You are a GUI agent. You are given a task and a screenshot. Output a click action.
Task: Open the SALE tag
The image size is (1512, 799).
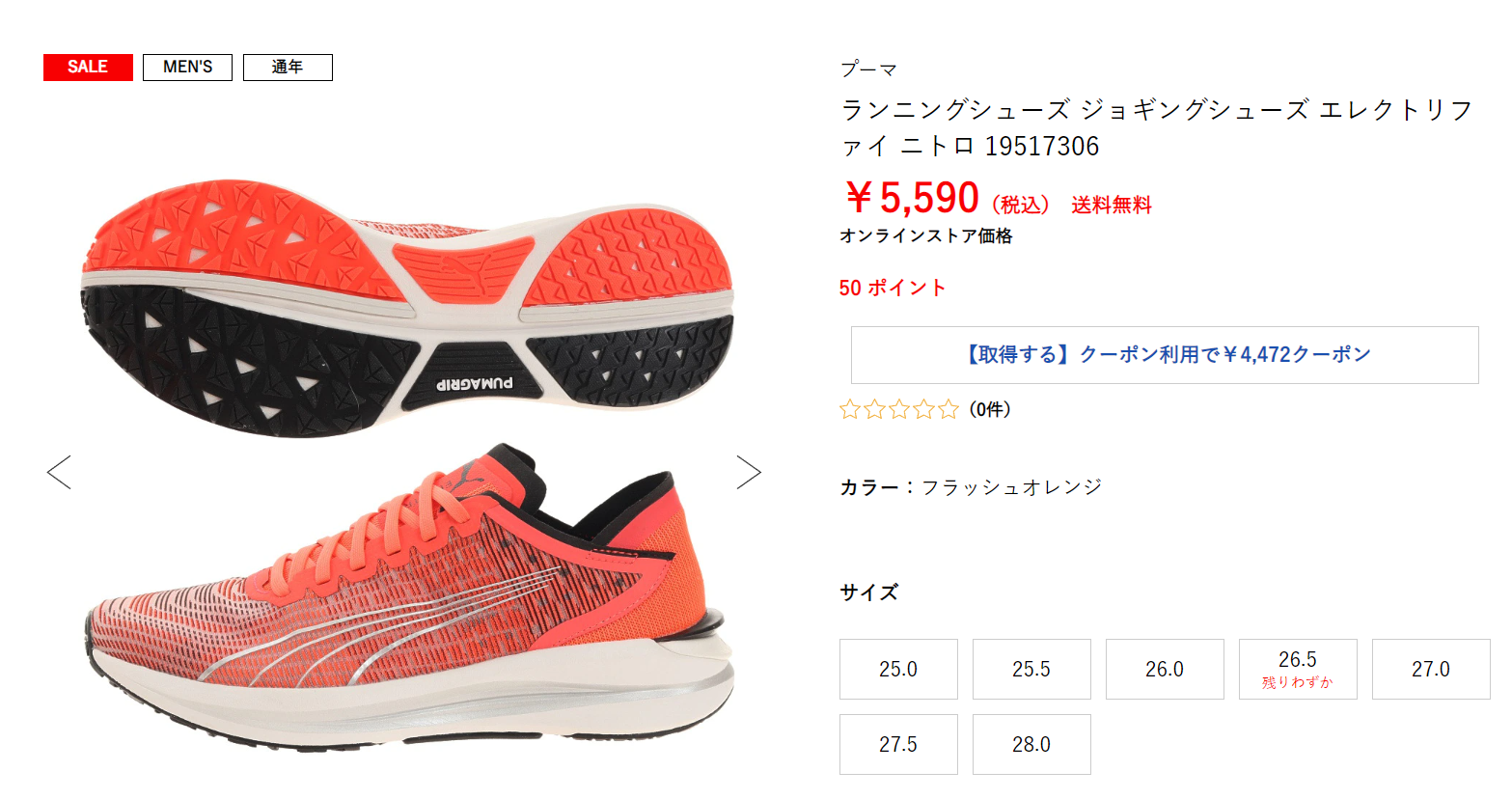pyautogui.click(x=88, y=67)
